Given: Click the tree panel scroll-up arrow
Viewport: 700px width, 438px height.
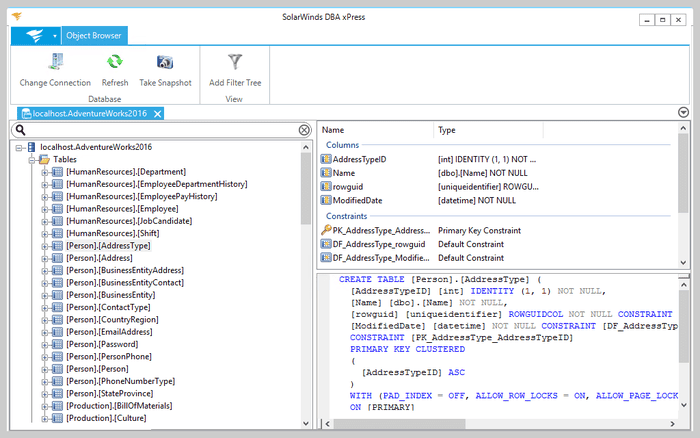Looking at the screenshot, I should coord(306,147).
